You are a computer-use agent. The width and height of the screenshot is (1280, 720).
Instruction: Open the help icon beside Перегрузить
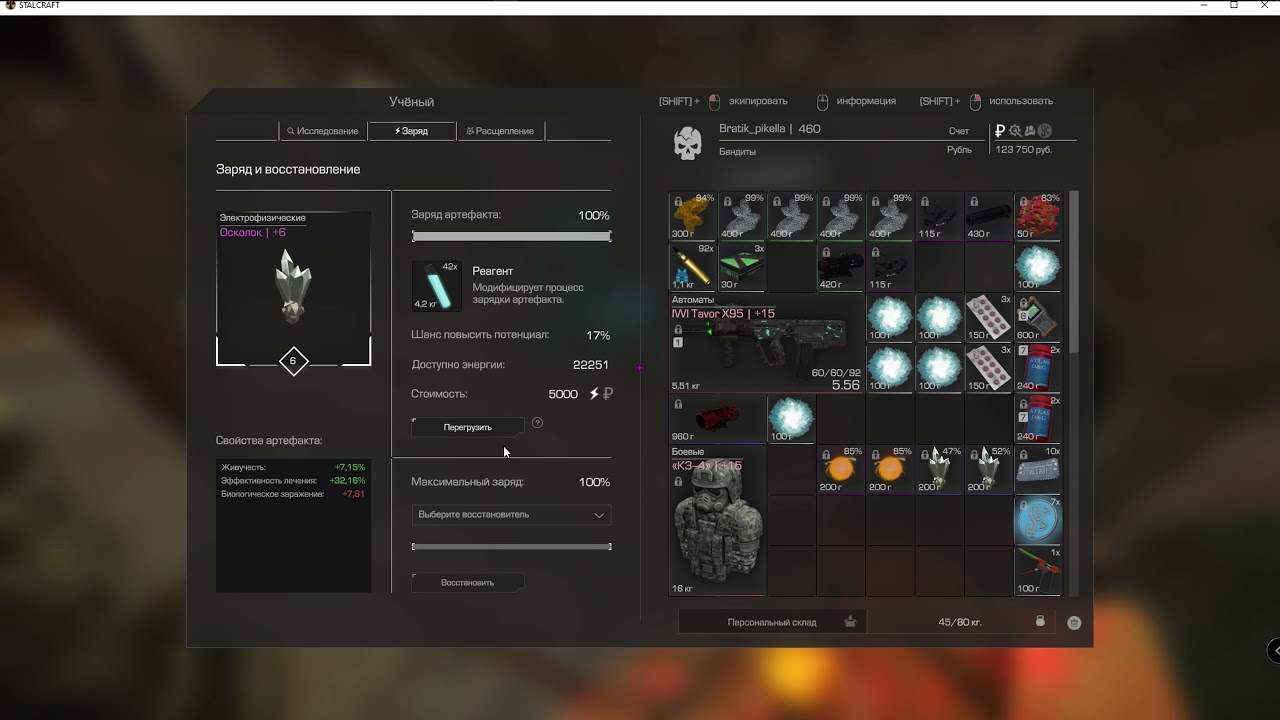coord(537,423)
